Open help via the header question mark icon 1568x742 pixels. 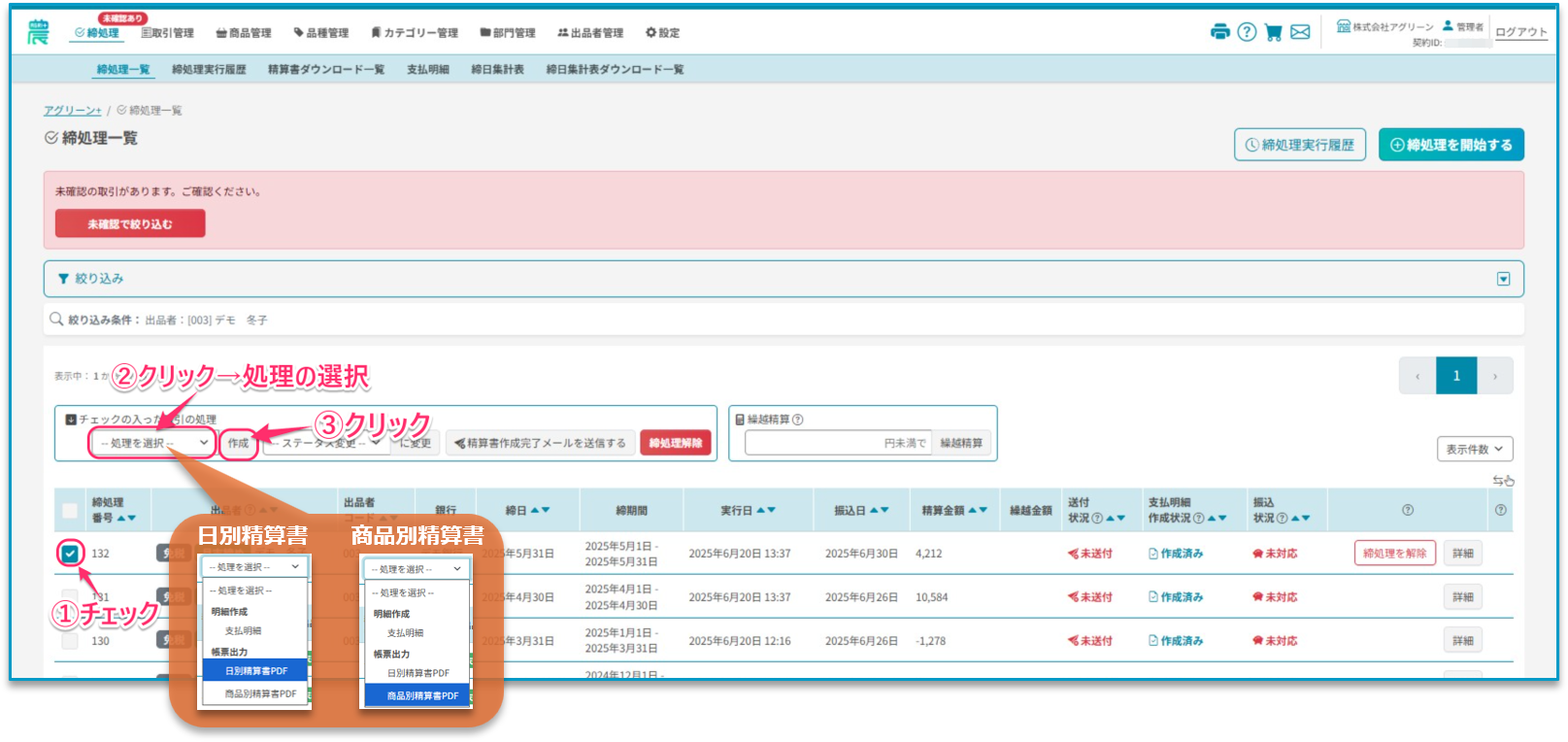pos(1247,32)
